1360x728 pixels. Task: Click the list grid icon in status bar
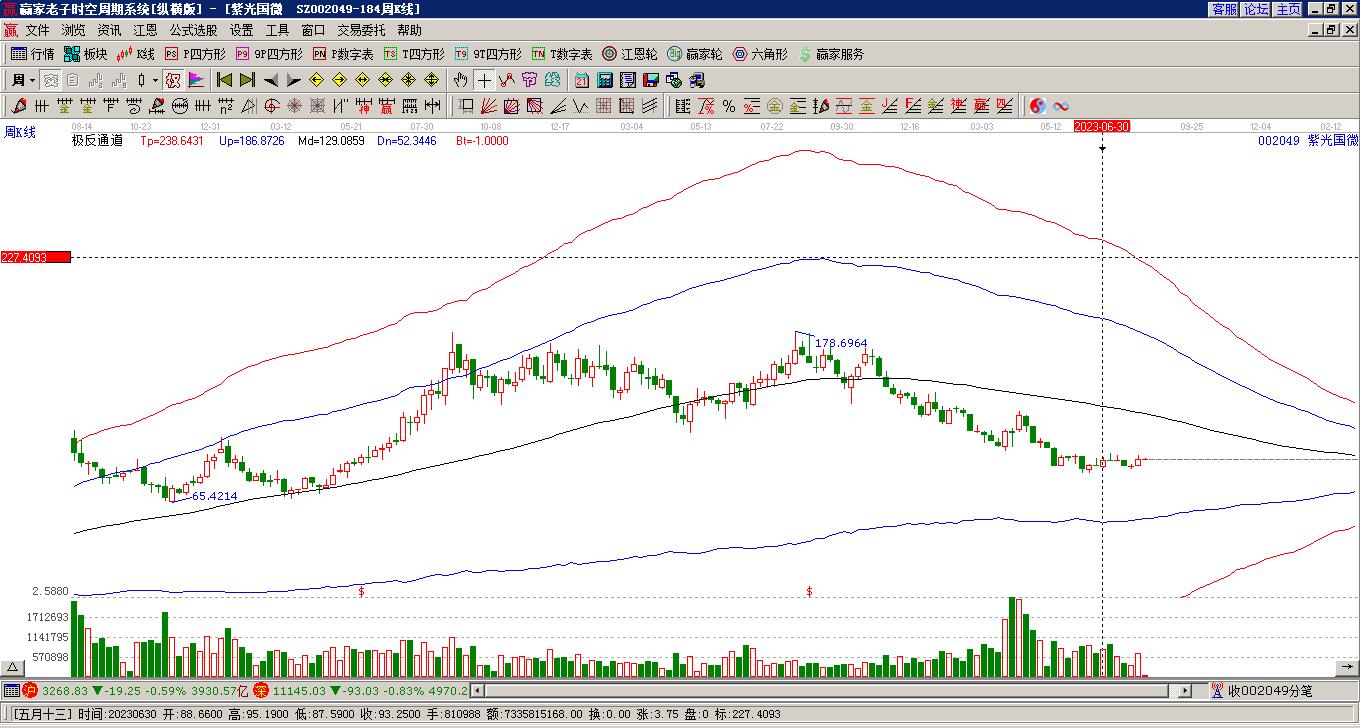click(x=11, y=690)
